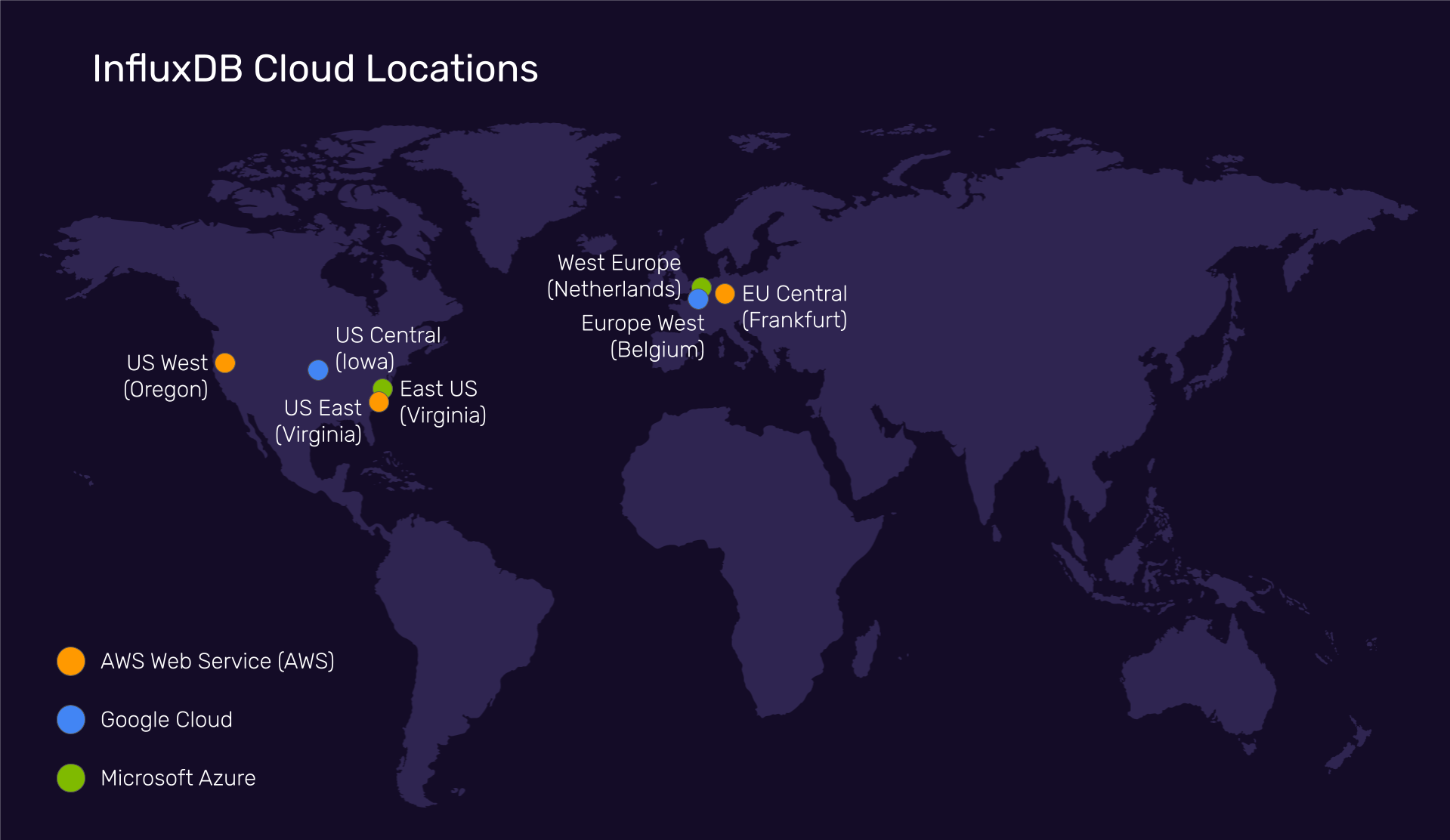This screenshot has height=840, width=1450.
Task: Click the "US West (Oregon)" label
Action: (x=166, y=376)
